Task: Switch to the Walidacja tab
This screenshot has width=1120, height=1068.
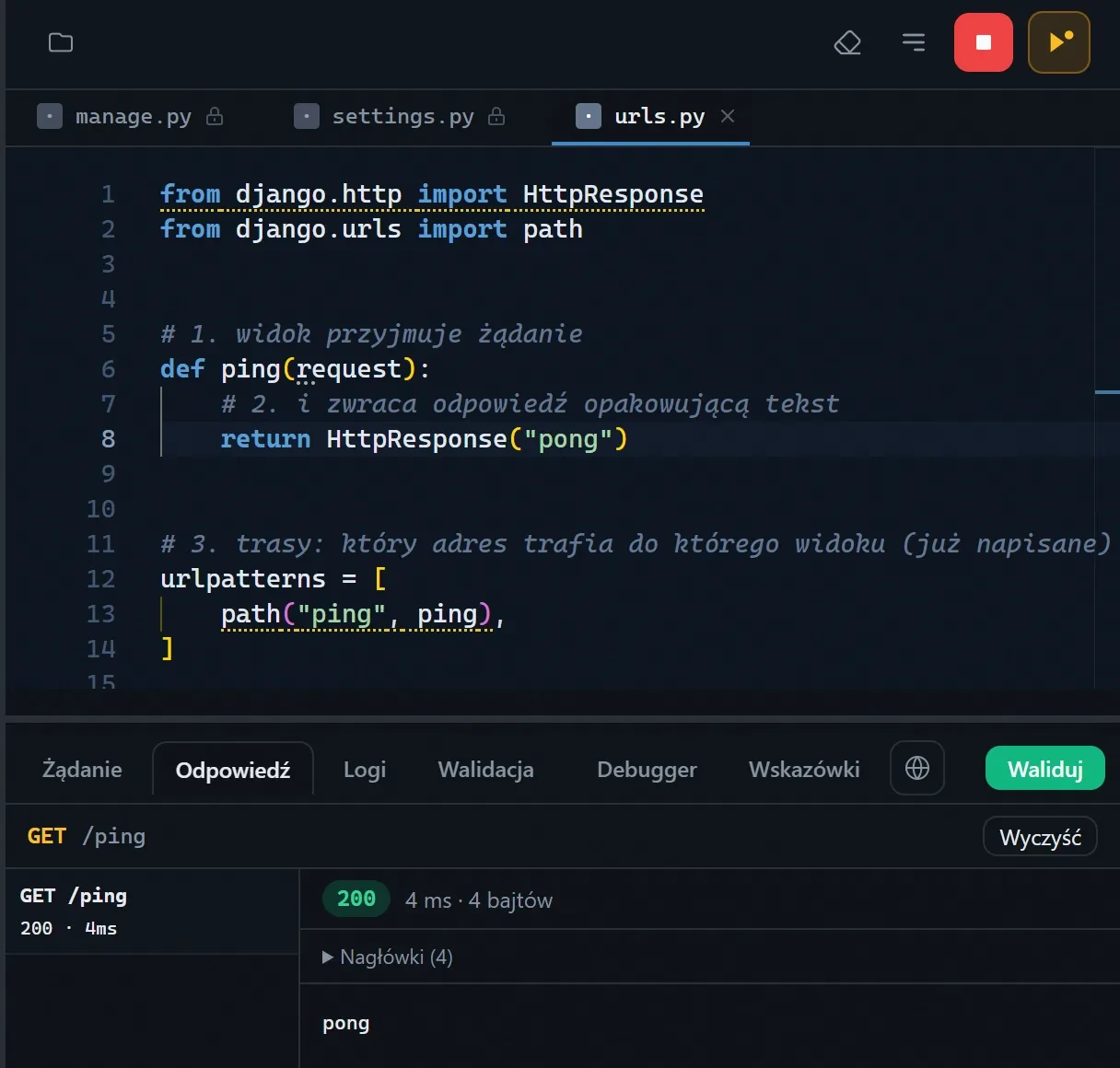Action: tap(485, 769)
